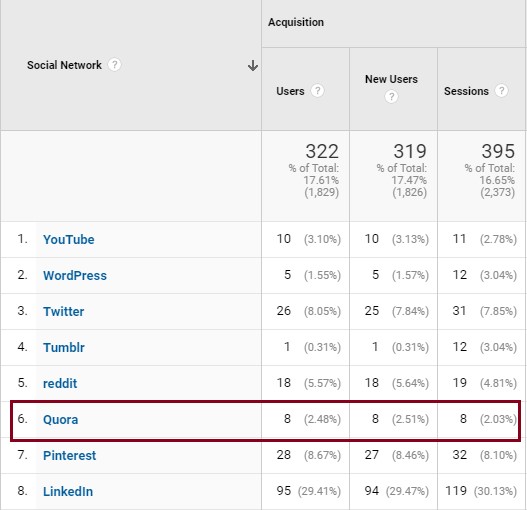Open help icon under New Users

click(391, 97)
